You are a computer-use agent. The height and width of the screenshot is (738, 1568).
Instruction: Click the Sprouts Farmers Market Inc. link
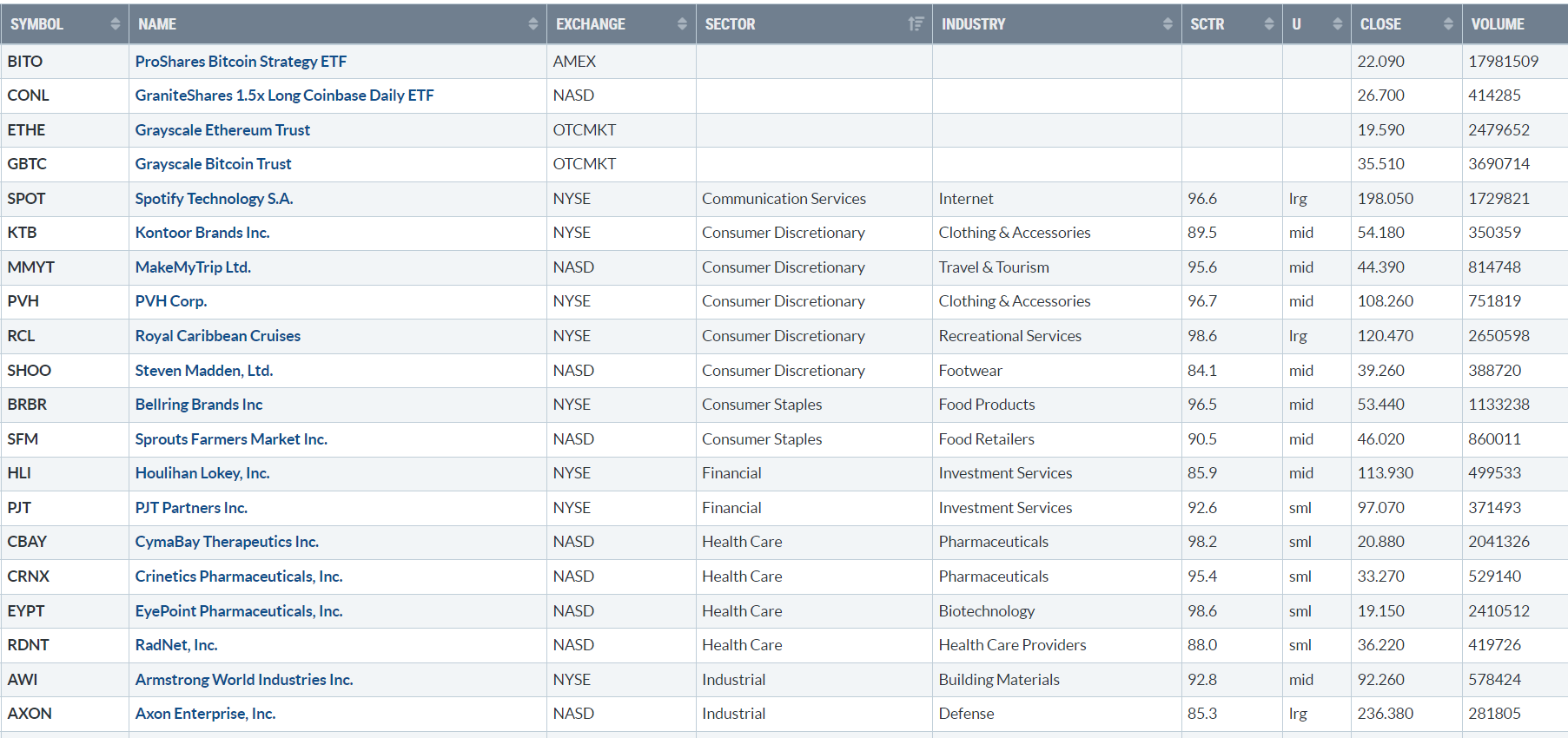(231, 439)
